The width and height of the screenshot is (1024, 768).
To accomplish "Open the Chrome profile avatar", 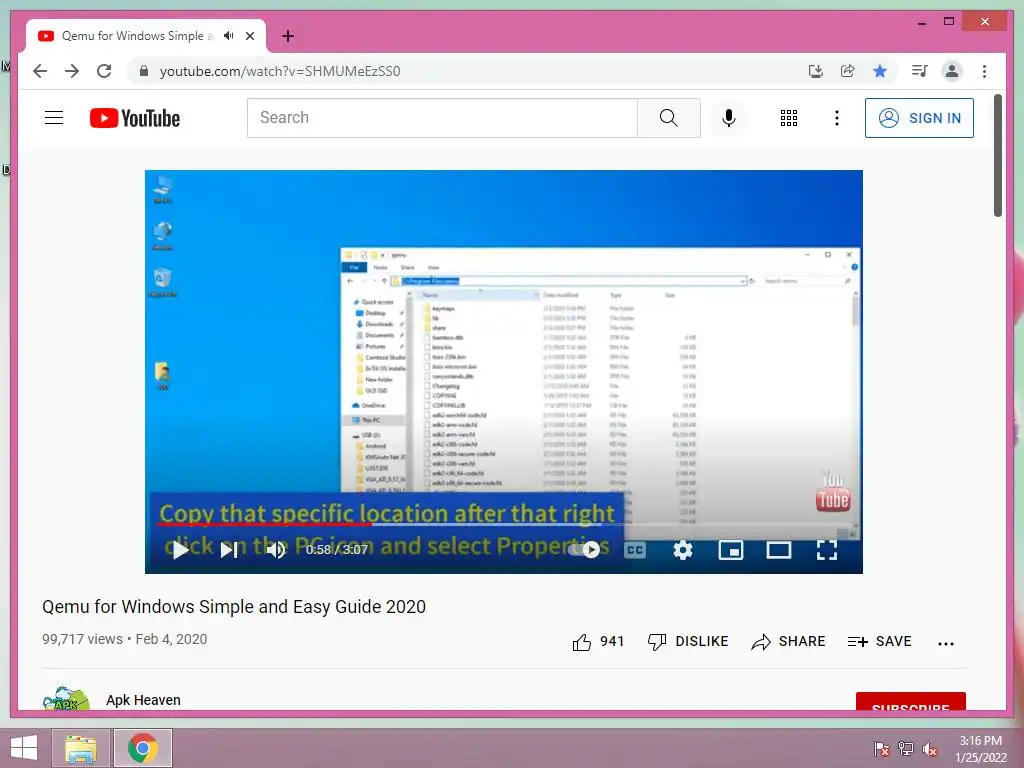I will pos(952,71).
